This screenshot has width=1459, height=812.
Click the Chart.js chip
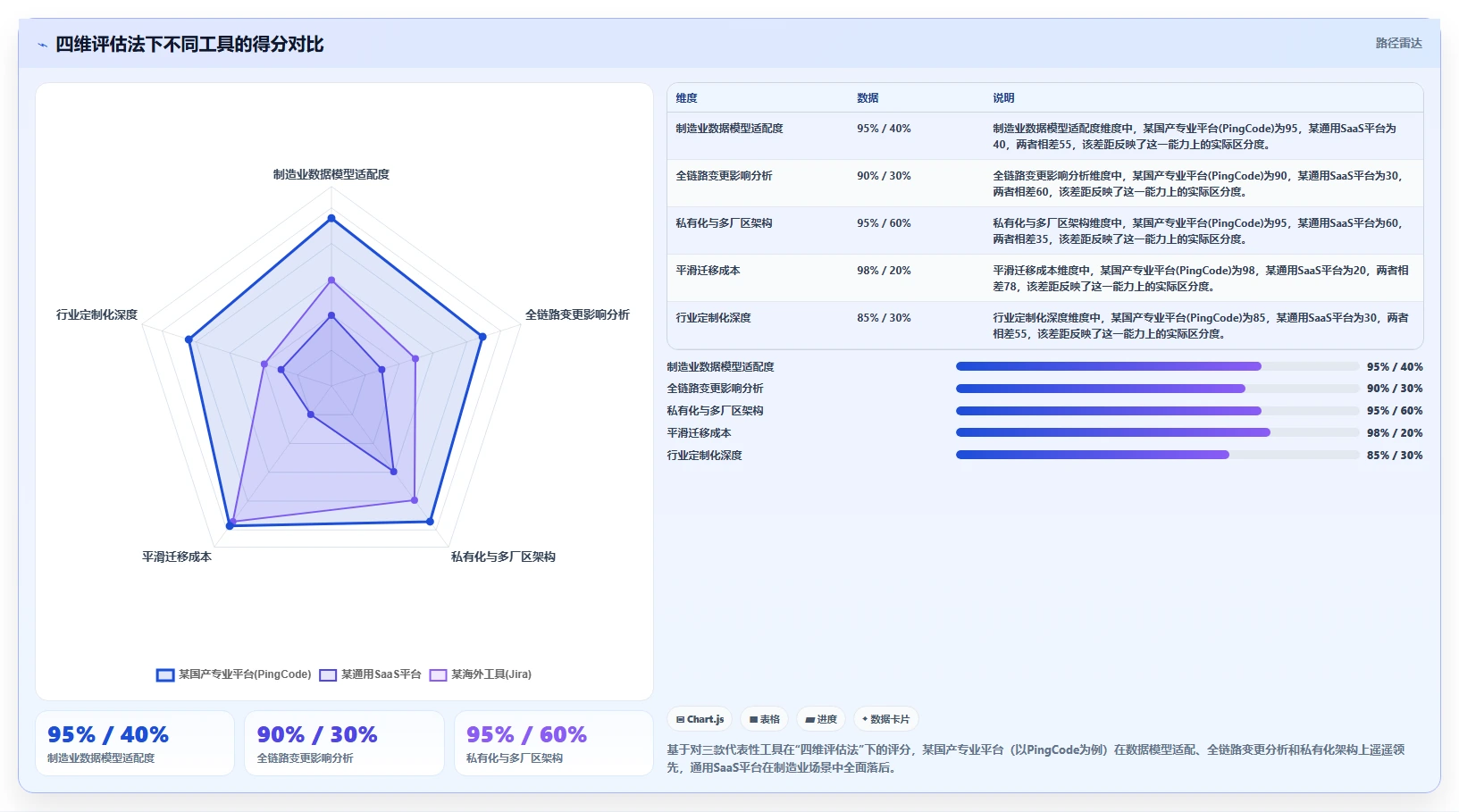(700, 719)
